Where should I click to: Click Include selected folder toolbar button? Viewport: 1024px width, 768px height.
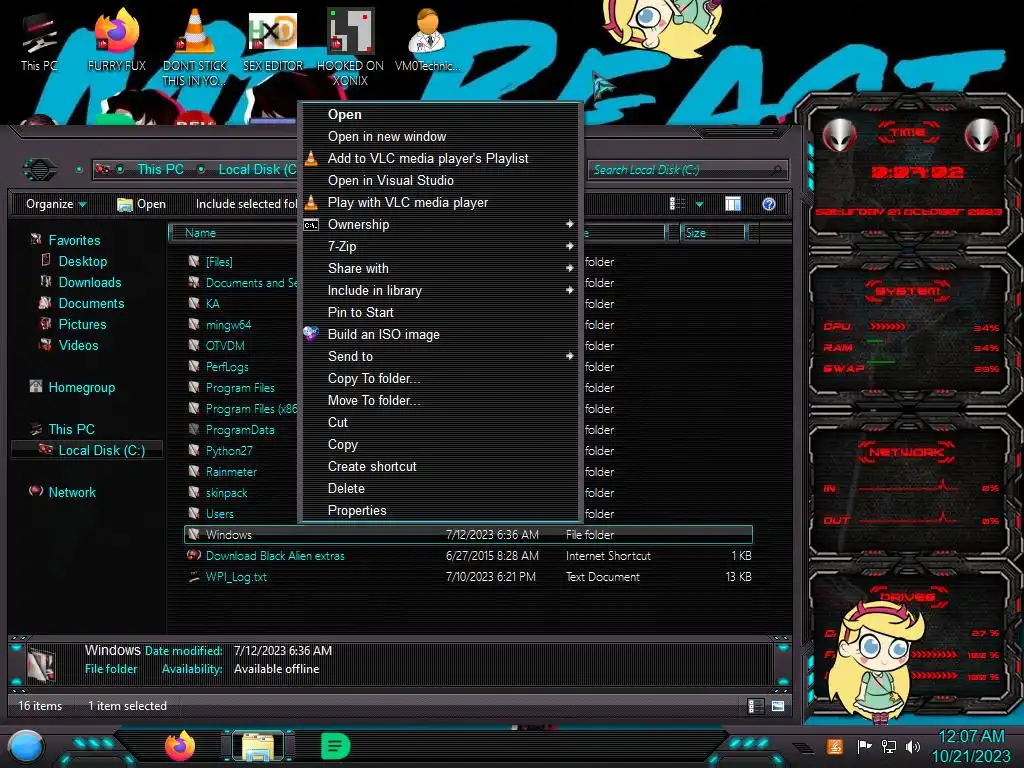click(246, 204)
